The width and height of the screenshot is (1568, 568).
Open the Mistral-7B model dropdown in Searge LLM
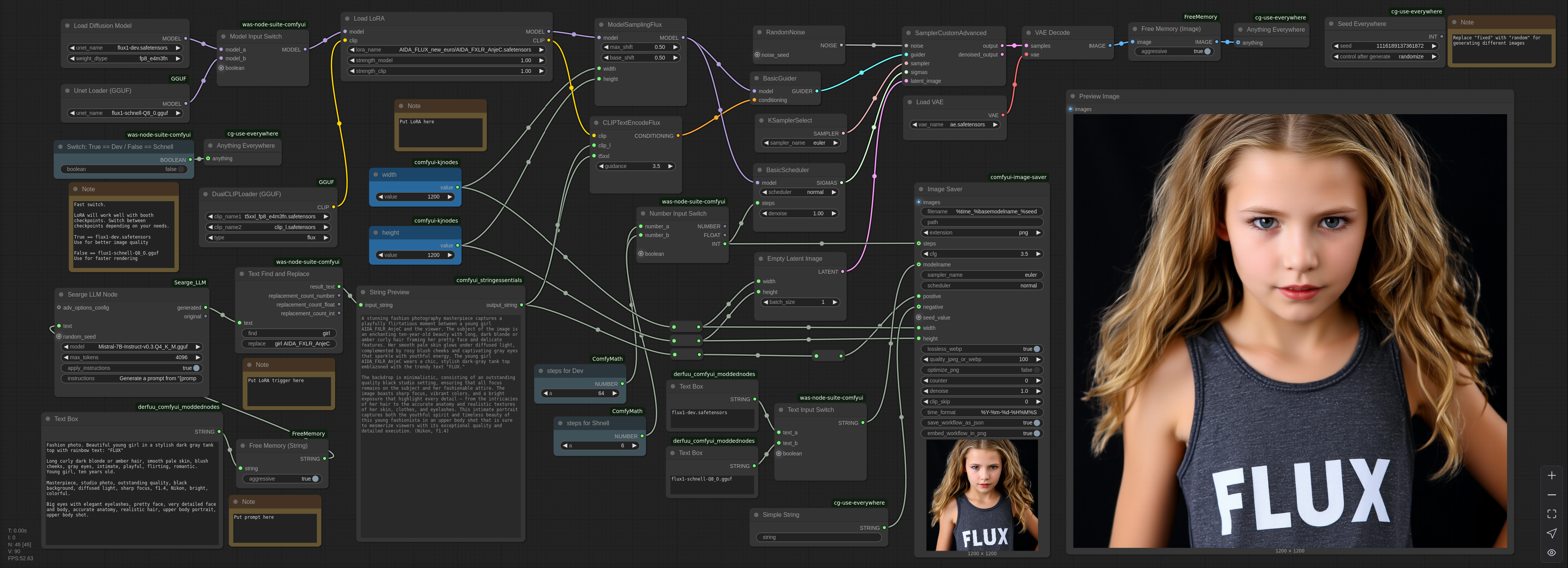(x=131, y=347)
